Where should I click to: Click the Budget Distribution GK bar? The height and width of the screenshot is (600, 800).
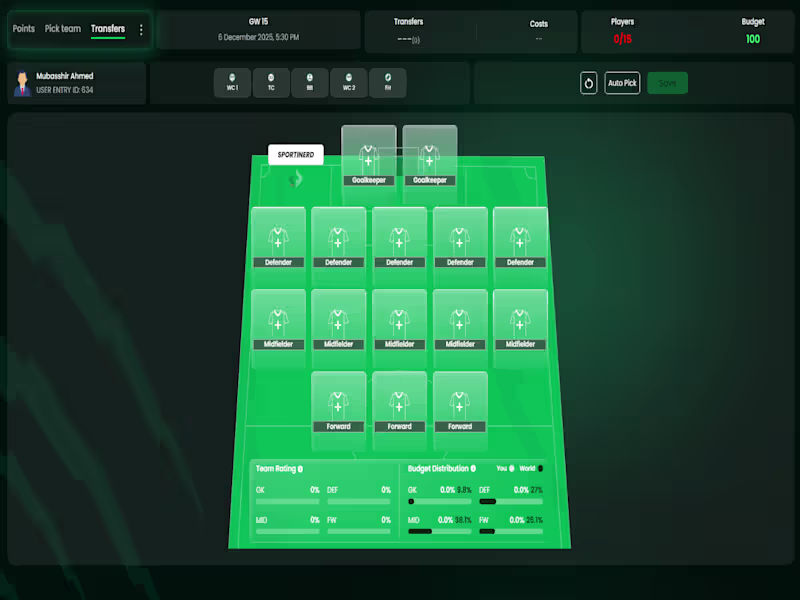[x=439, y=502]
